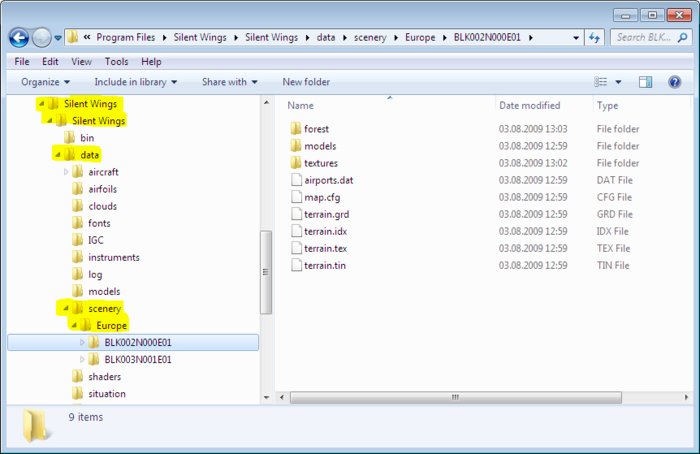
Task: Select terrain.tex file icon
Action: pyautogui.click(x=296, y=248)
